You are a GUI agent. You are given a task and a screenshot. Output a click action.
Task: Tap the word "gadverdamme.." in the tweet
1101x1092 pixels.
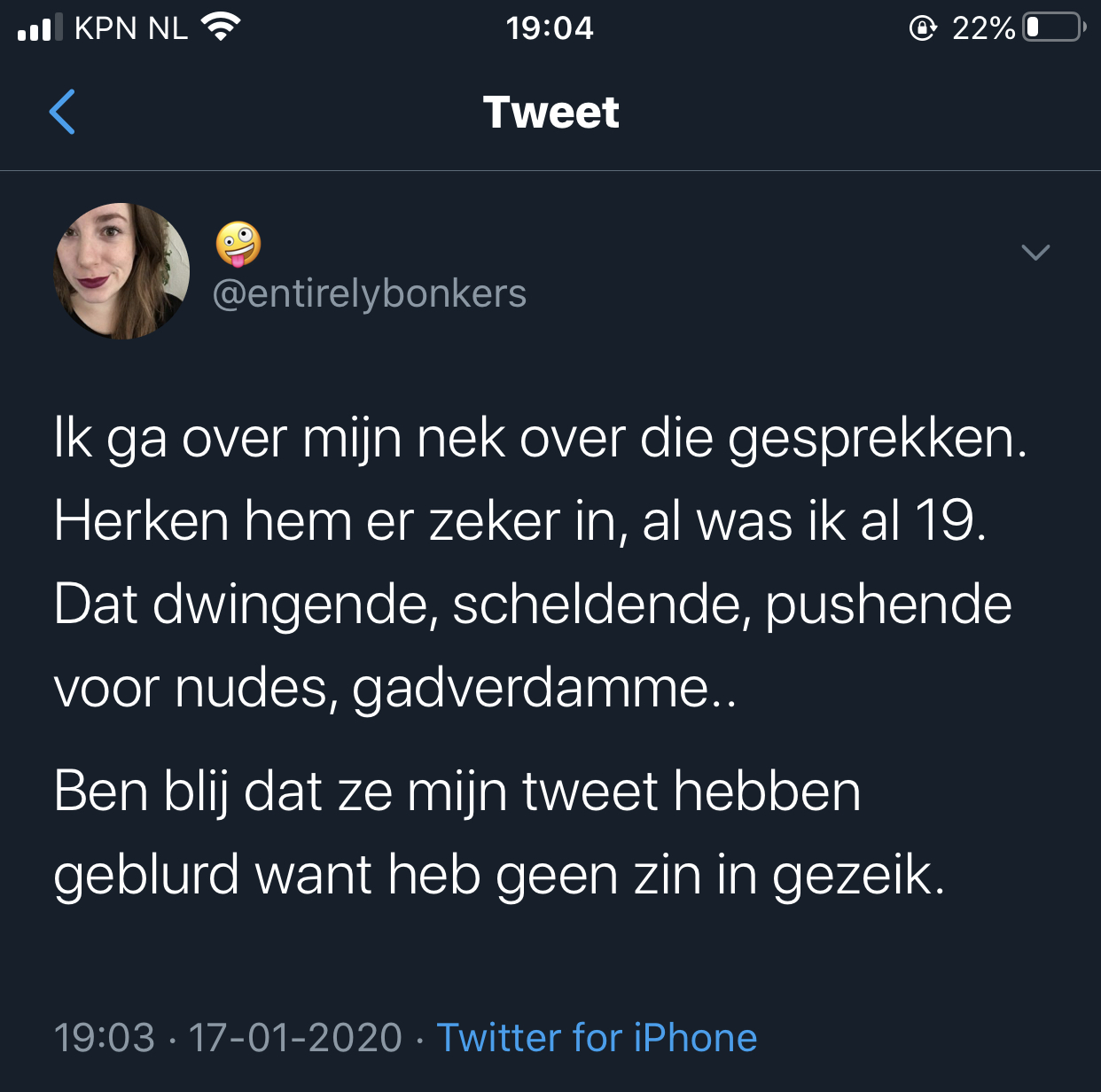coord(544,689)
